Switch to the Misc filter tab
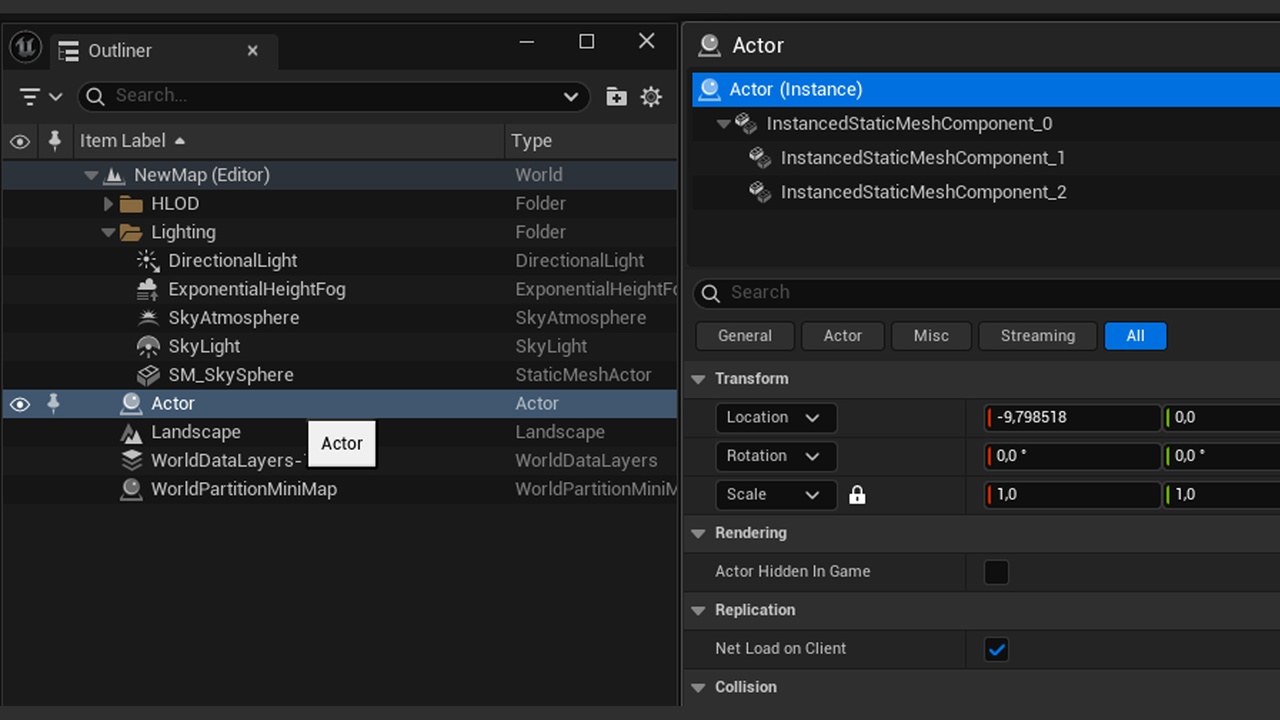Viewport: 1280px width, 720px height. [931, 336]
